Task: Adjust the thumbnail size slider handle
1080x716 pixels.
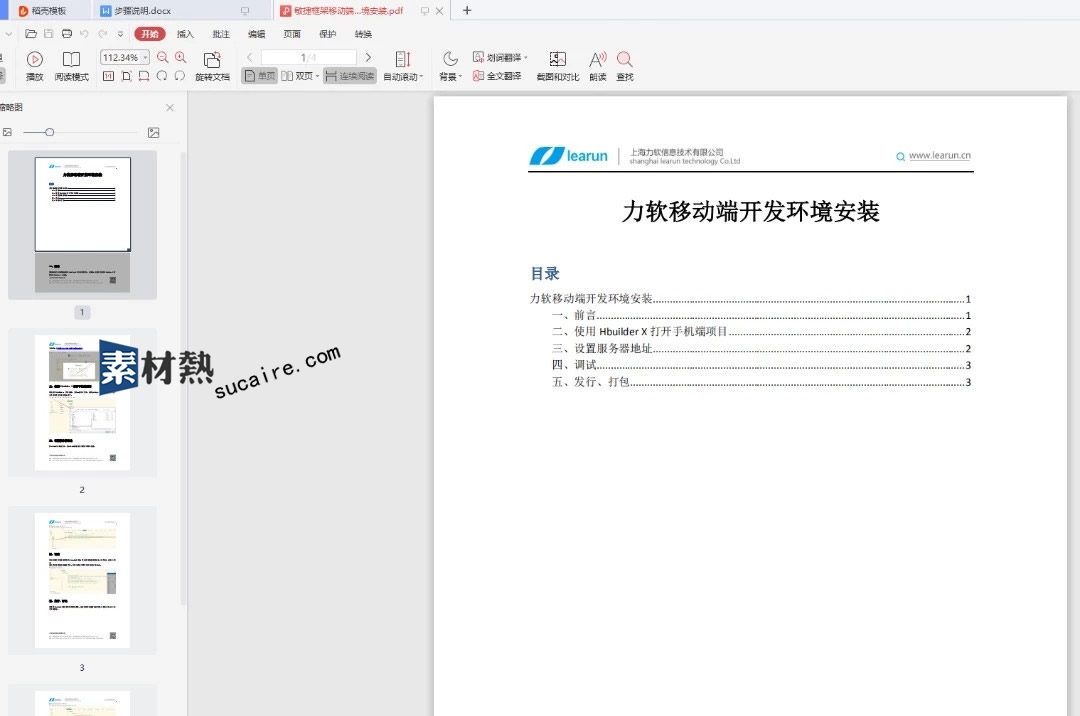Action: coord(50,132)
